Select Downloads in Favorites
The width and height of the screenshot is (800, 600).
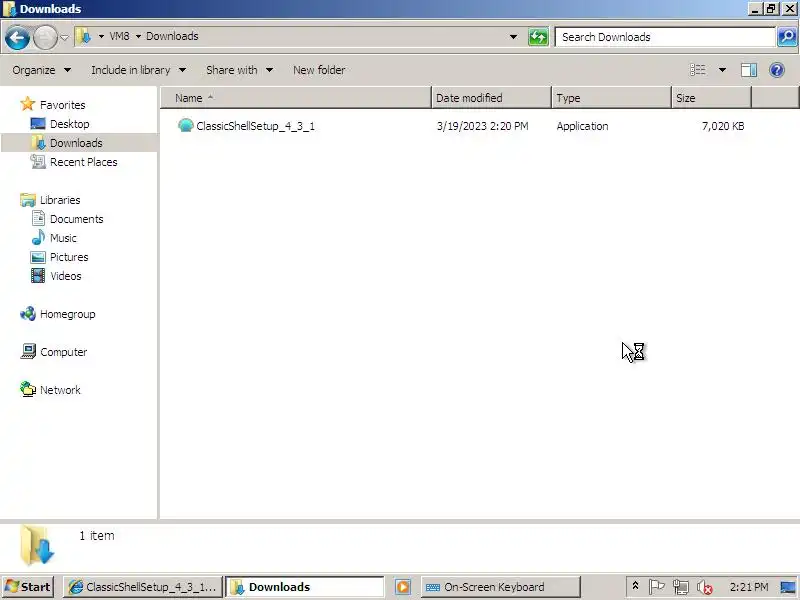pyautogui.click(x=76, y=143)
